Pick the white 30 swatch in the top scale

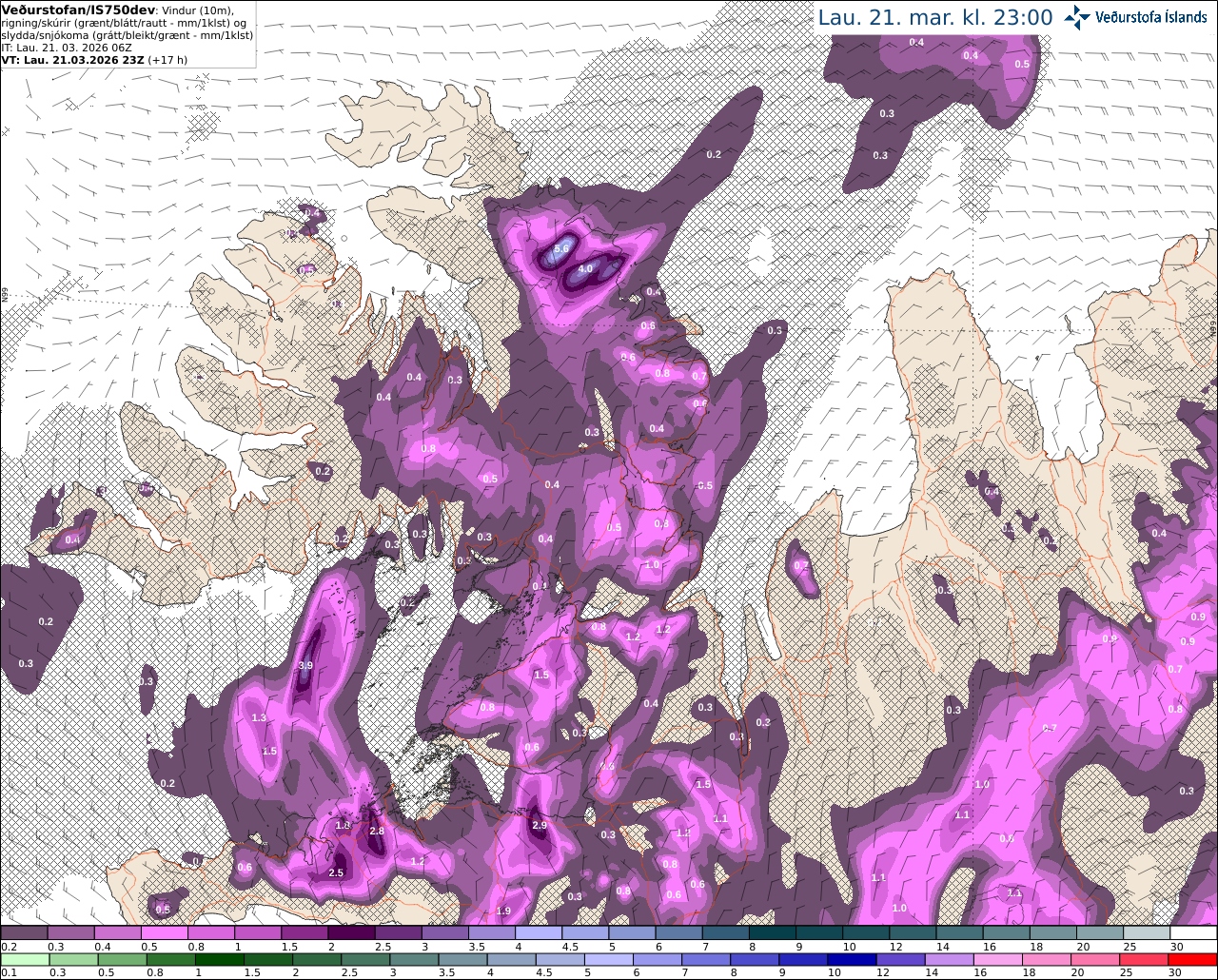pos(1193,933)
